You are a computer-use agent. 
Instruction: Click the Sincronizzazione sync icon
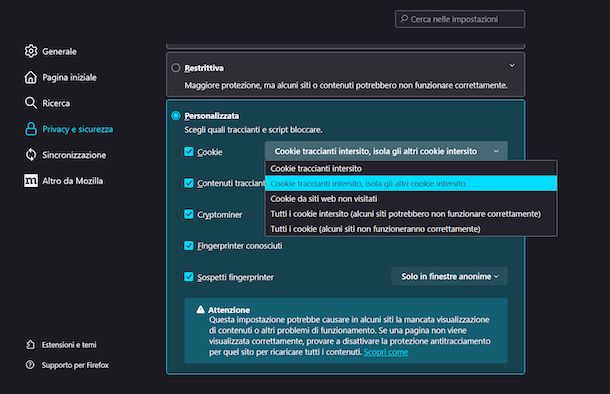31,155
